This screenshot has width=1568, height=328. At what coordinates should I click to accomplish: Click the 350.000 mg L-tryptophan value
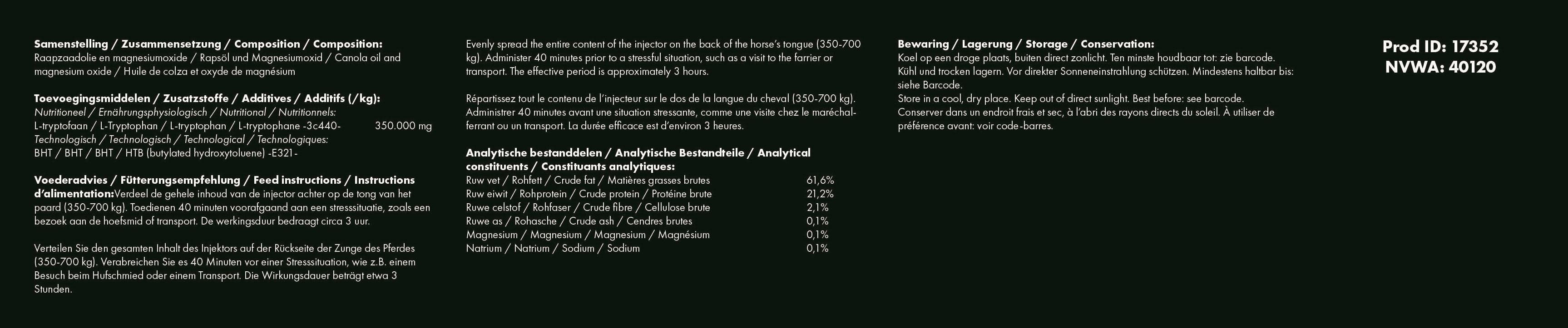tap(403, 126)
